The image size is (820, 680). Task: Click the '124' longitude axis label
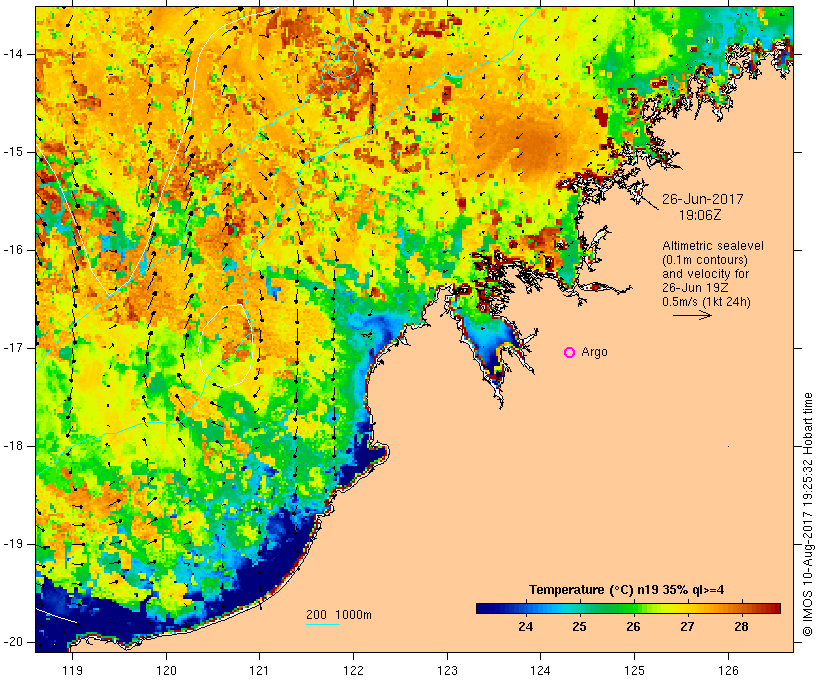tap(541, 670)
